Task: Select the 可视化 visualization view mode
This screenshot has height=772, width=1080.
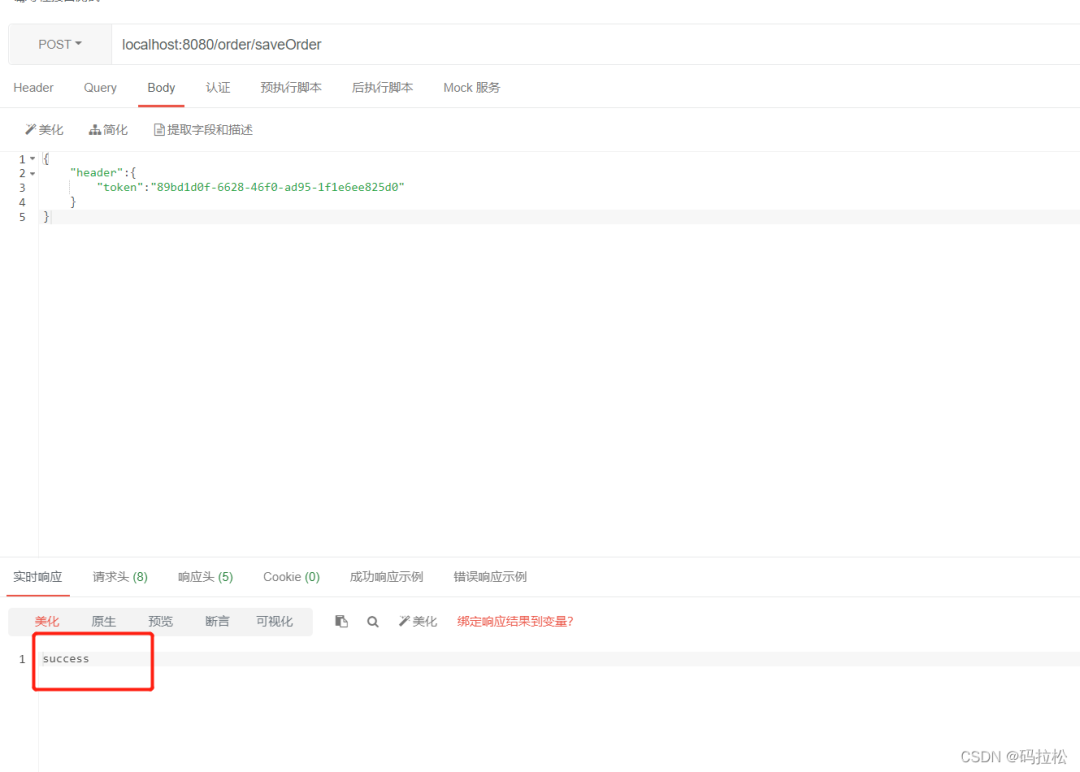Action: point(274,621)
